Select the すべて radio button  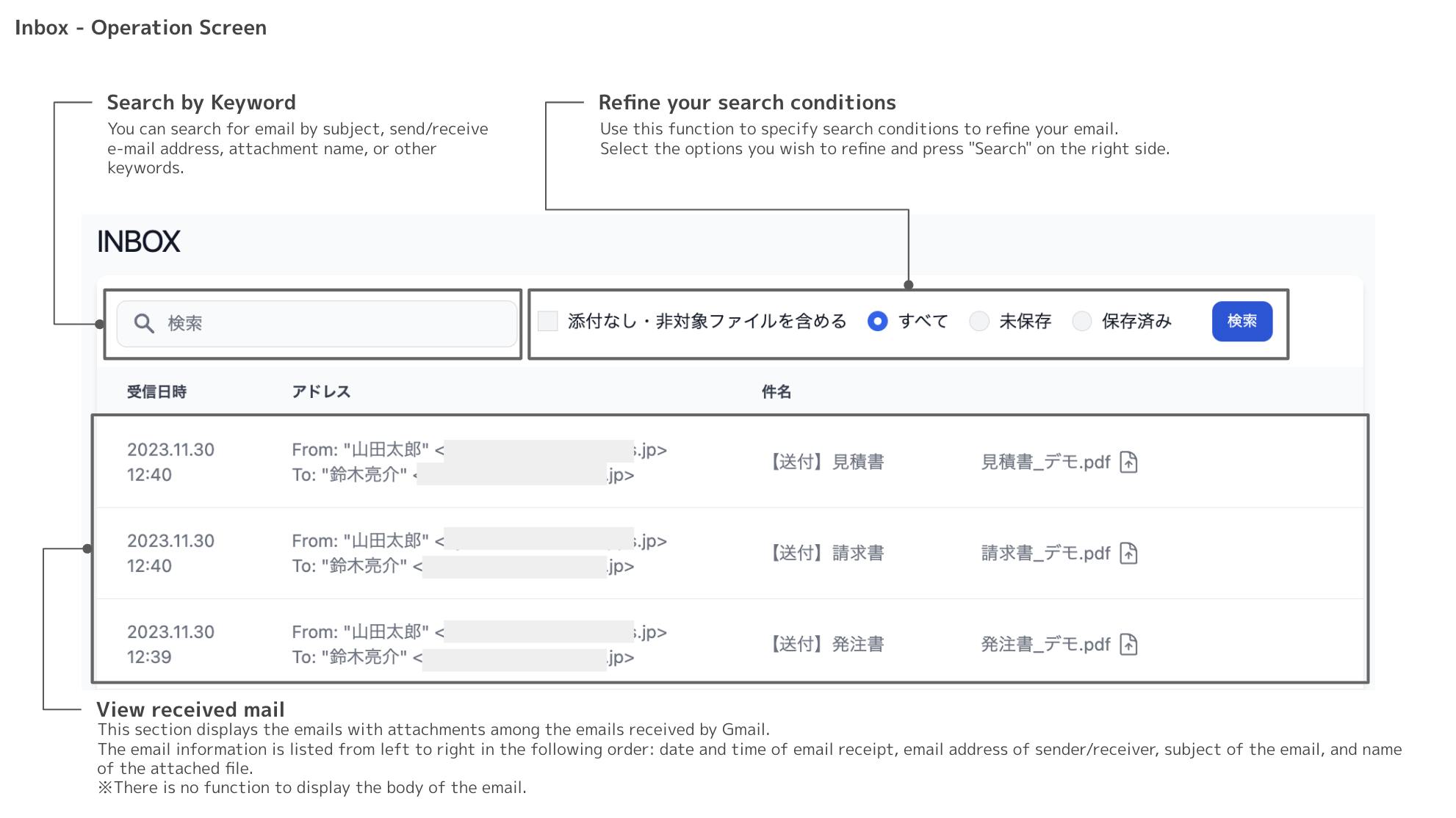[x=877, y=321]
